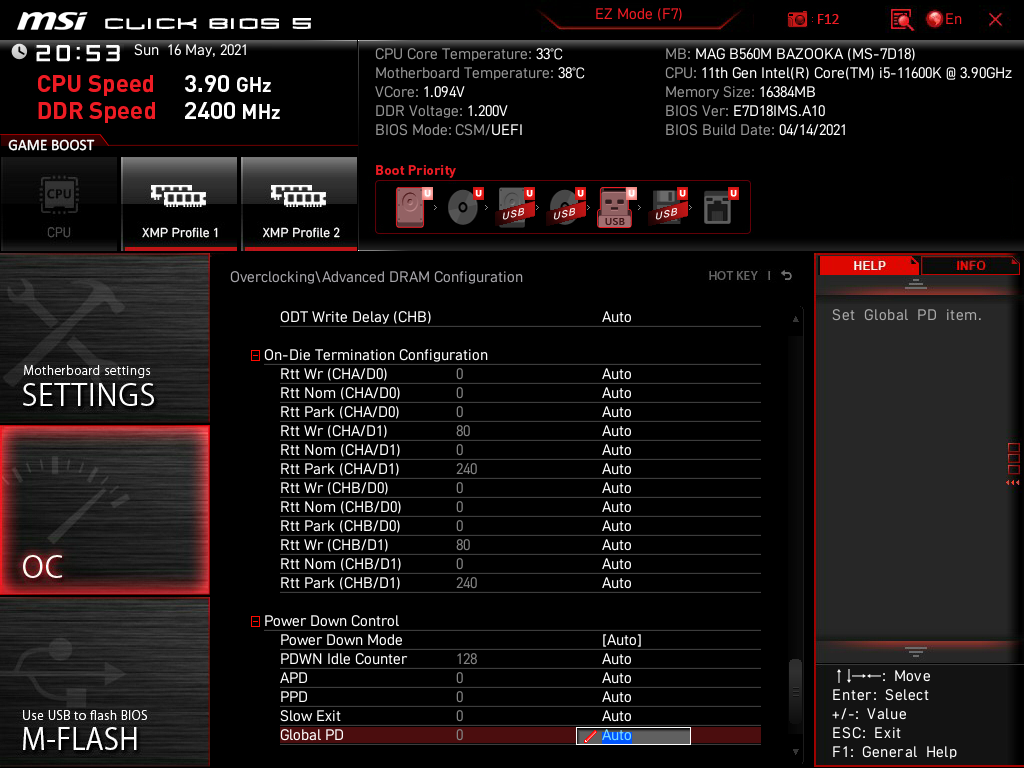1024x768 pixels.
Task: Select Rtt Nom (CHB/D0) row
Action: (520, 507)
